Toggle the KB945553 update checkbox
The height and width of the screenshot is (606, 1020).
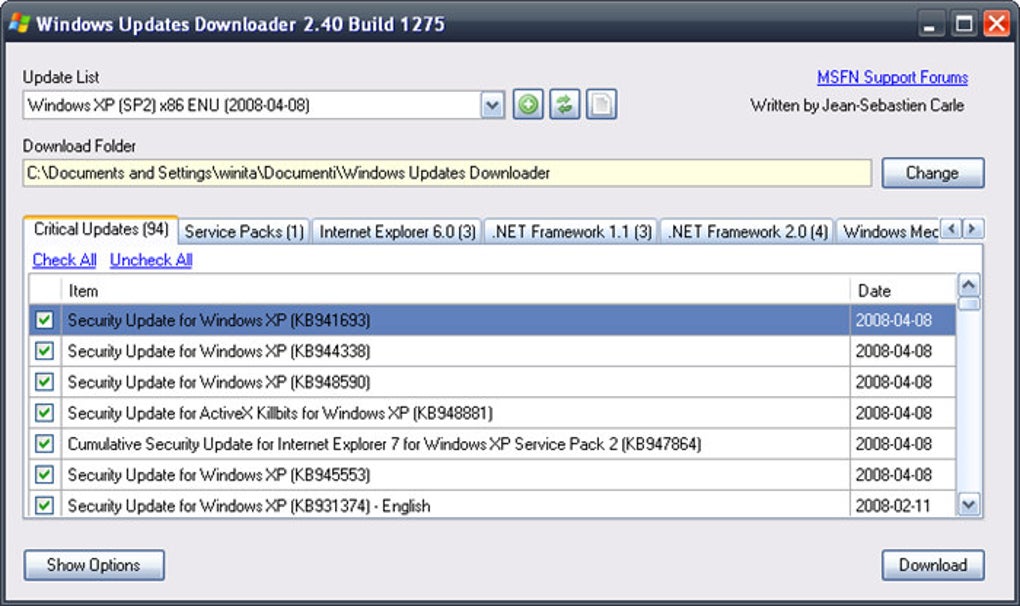44,475
